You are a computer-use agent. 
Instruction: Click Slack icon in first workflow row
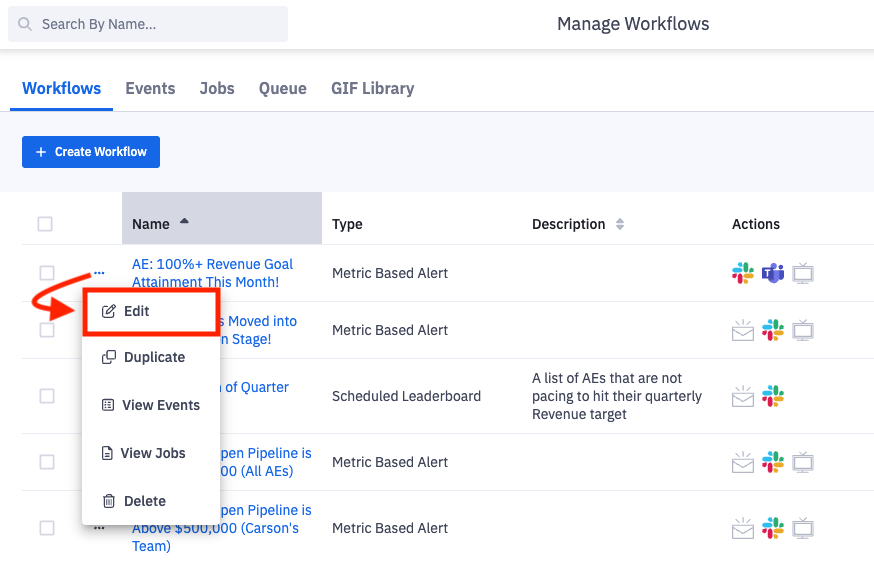pyautogui.click(x=743, y=273)
